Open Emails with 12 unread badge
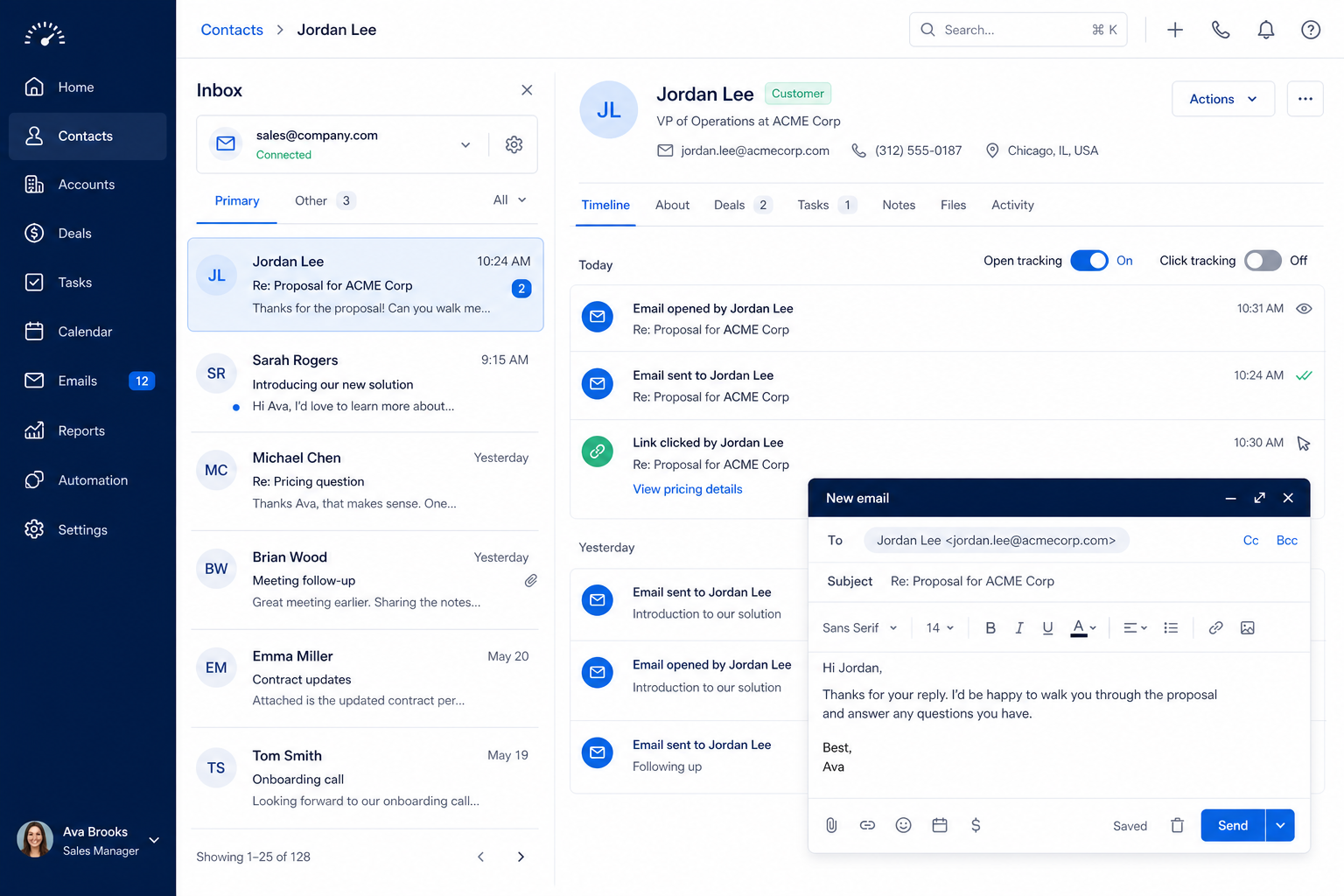1344x896 pixels. click(x=87, y=381)
